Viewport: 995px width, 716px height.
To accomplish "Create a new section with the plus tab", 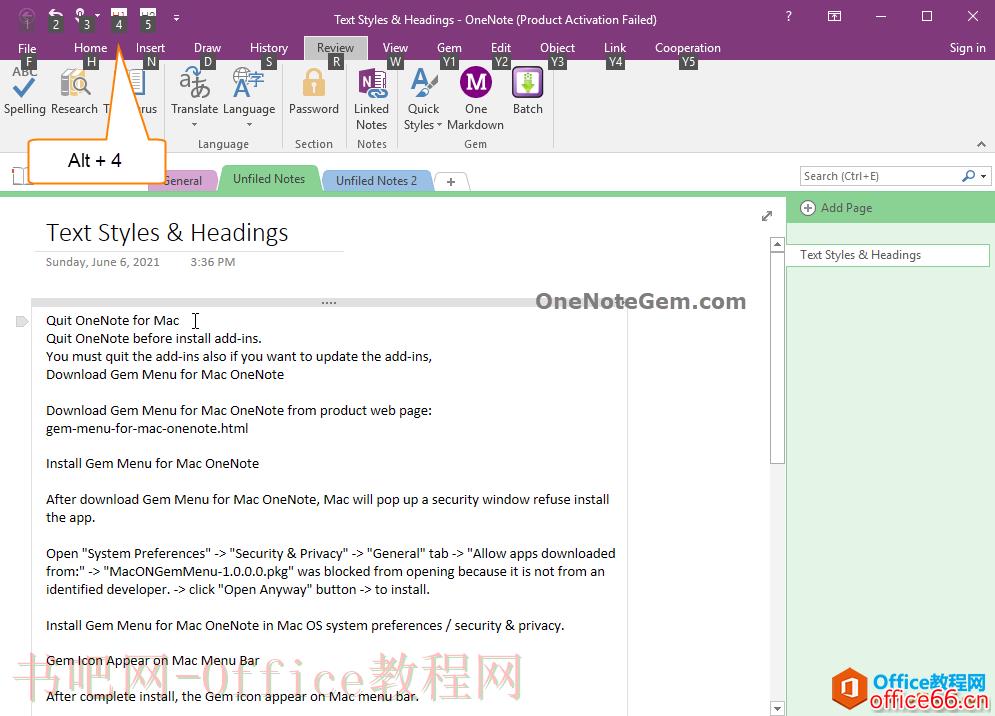I will click(x=451, y=182).
